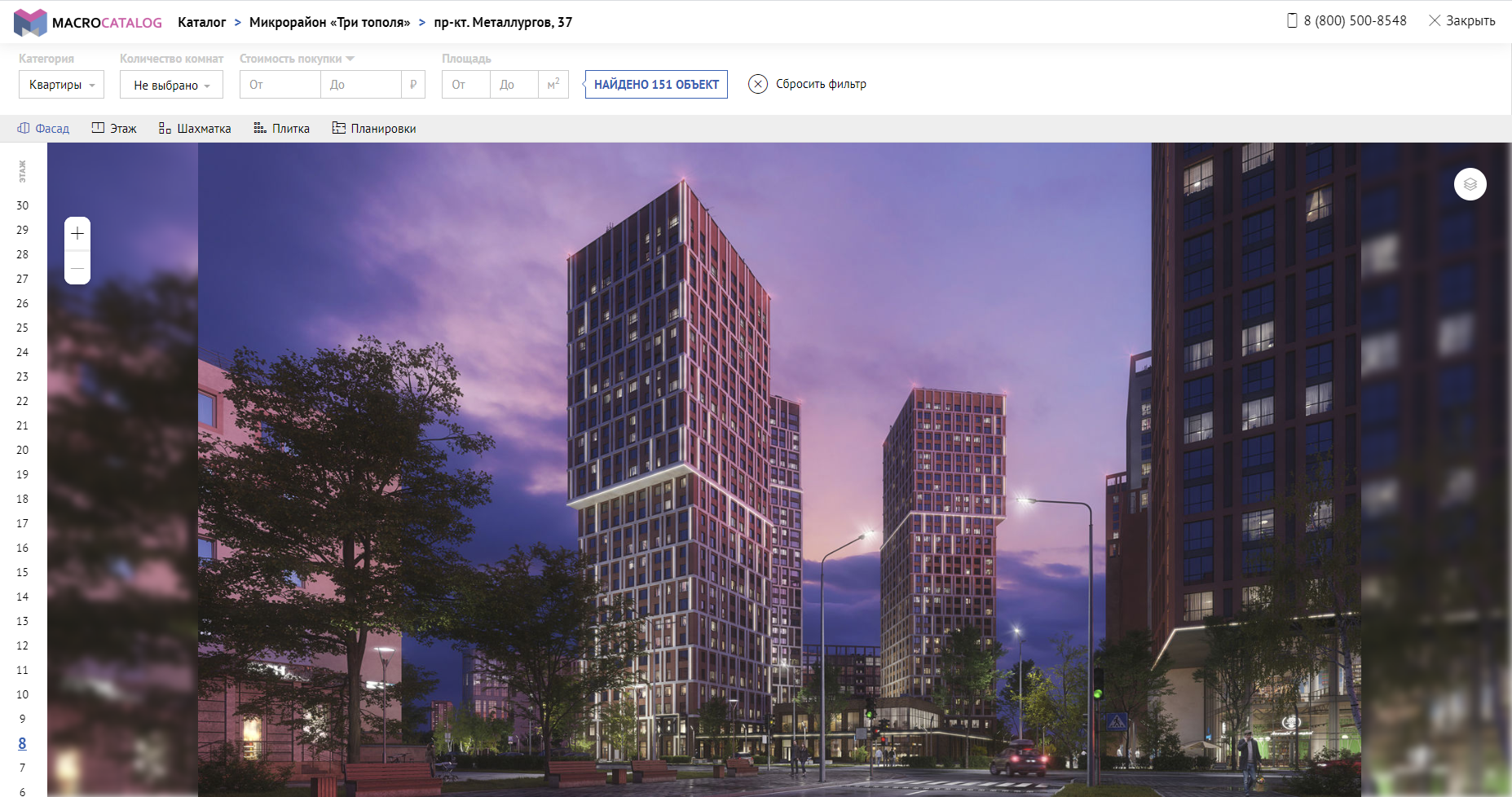Expand the Квартиры category dropdown
Image resolution: width=1512 pixels, height=797 pixels.
point(61,85)
